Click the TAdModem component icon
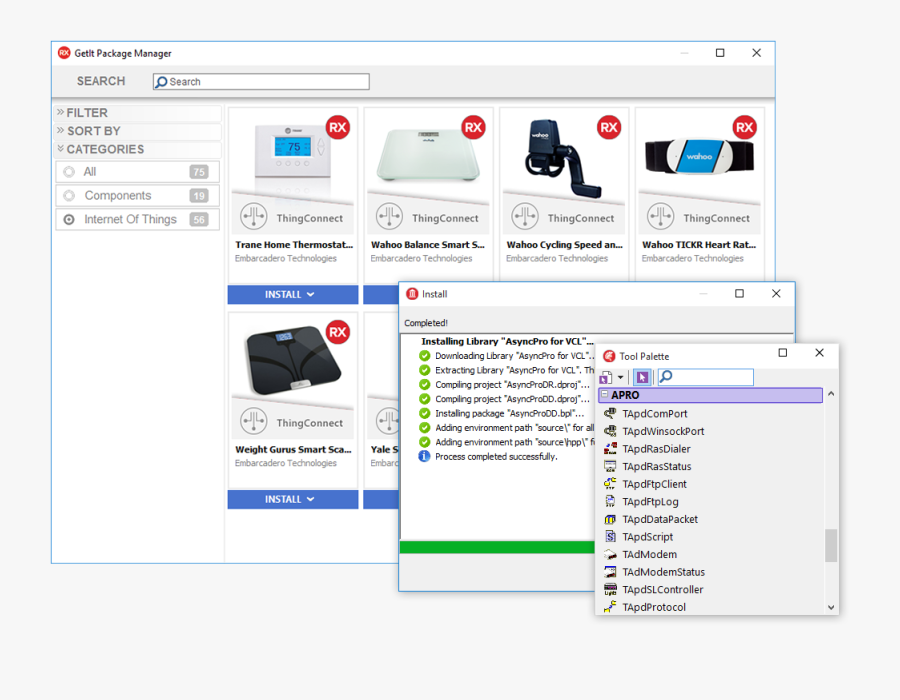Screen dimensions: 900x700 click(610, 554)
